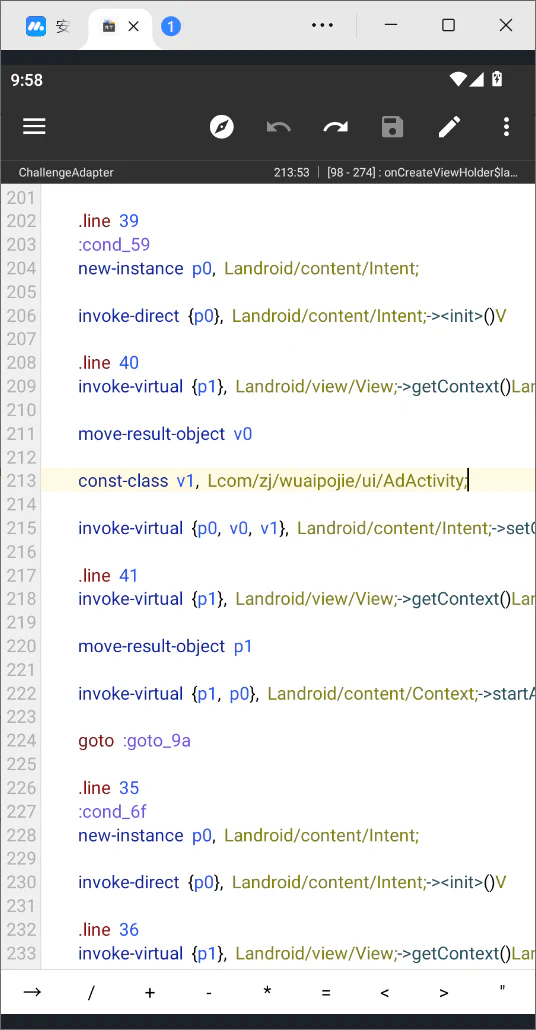Open the onCreateViewHolder method range selector
The height and width of the screenshot is (1030, 536).
(x=422, y=173)
